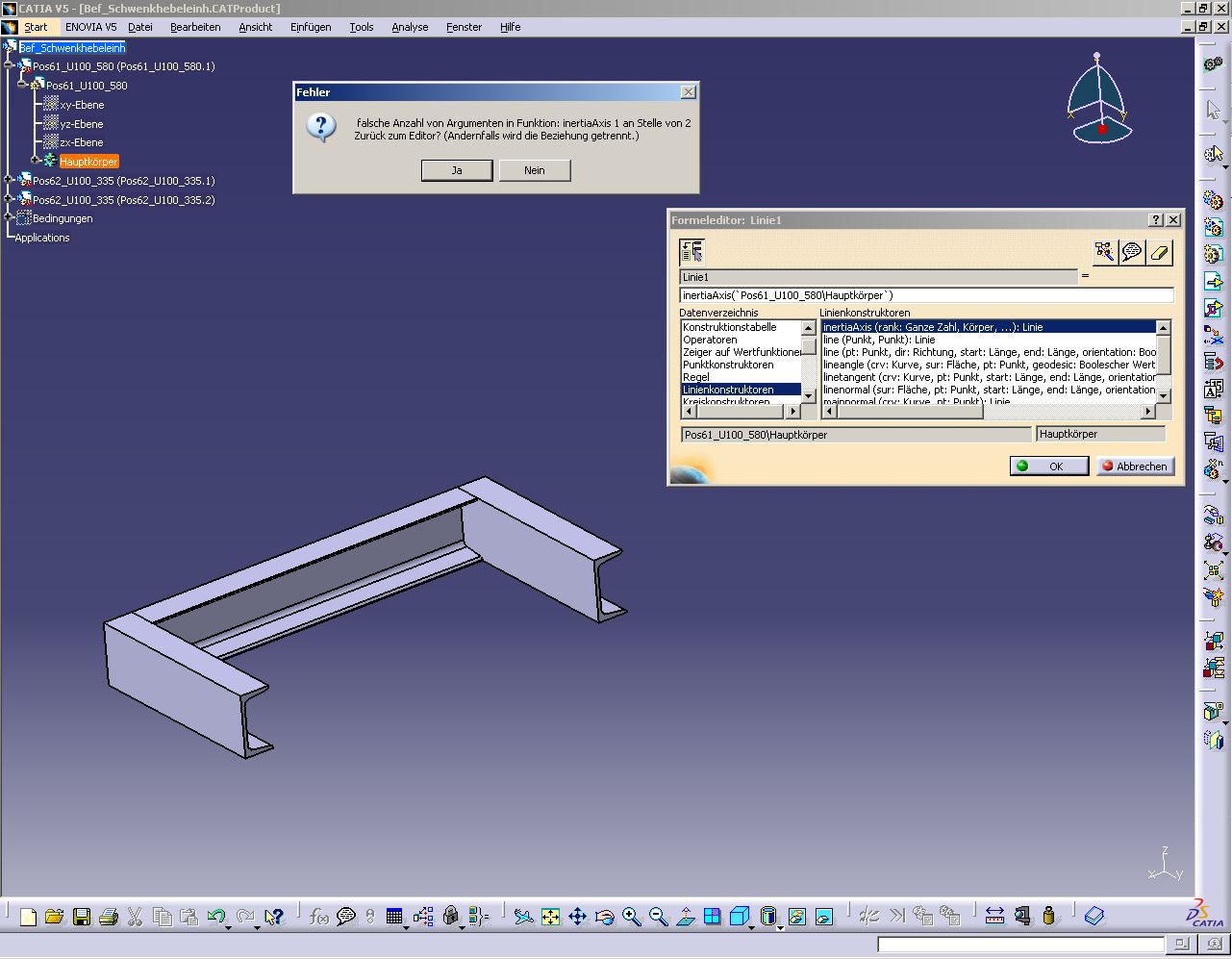Click the wizard icon in Formeleditor
Viewport: 1232px width, 959px height.
pyautogui.click(x=1105, y=252)
